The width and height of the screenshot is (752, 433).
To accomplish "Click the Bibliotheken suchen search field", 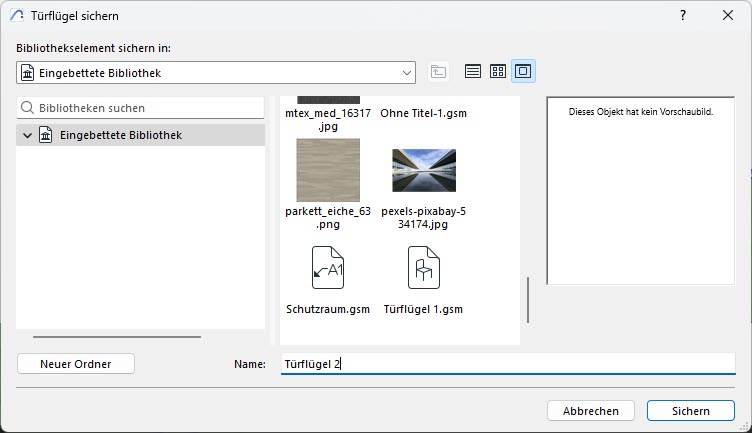I will click(x=141, y=108).
